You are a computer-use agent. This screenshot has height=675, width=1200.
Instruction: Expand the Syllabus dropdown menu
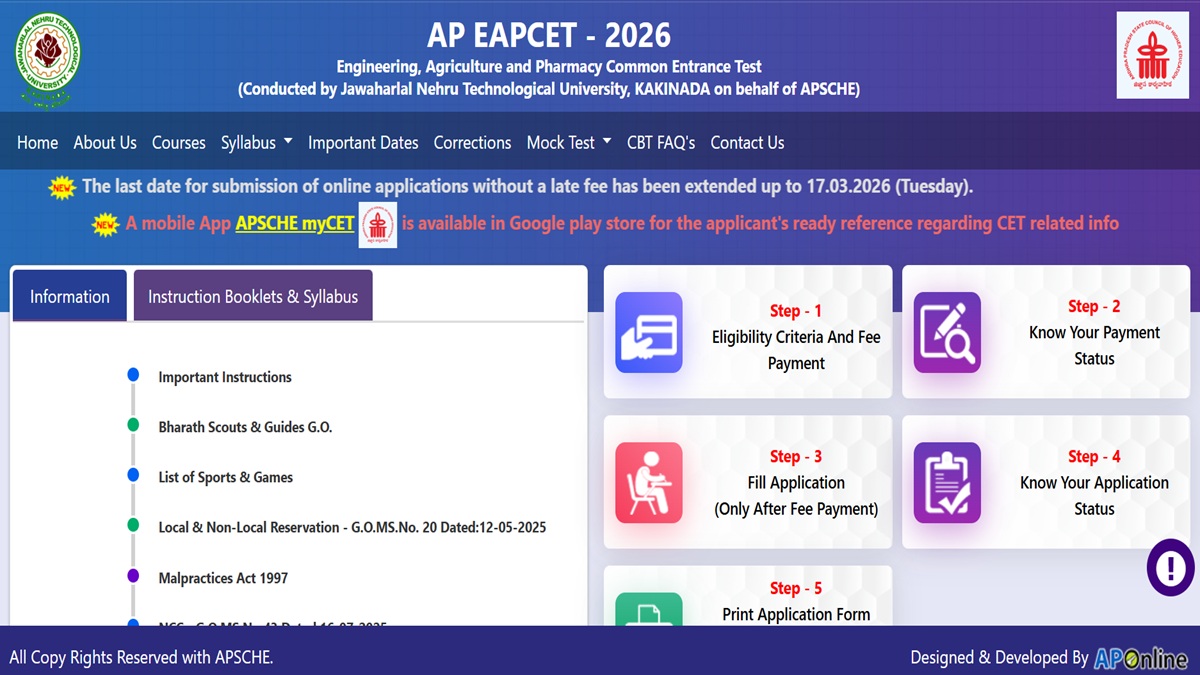click(x=256, y=142)
